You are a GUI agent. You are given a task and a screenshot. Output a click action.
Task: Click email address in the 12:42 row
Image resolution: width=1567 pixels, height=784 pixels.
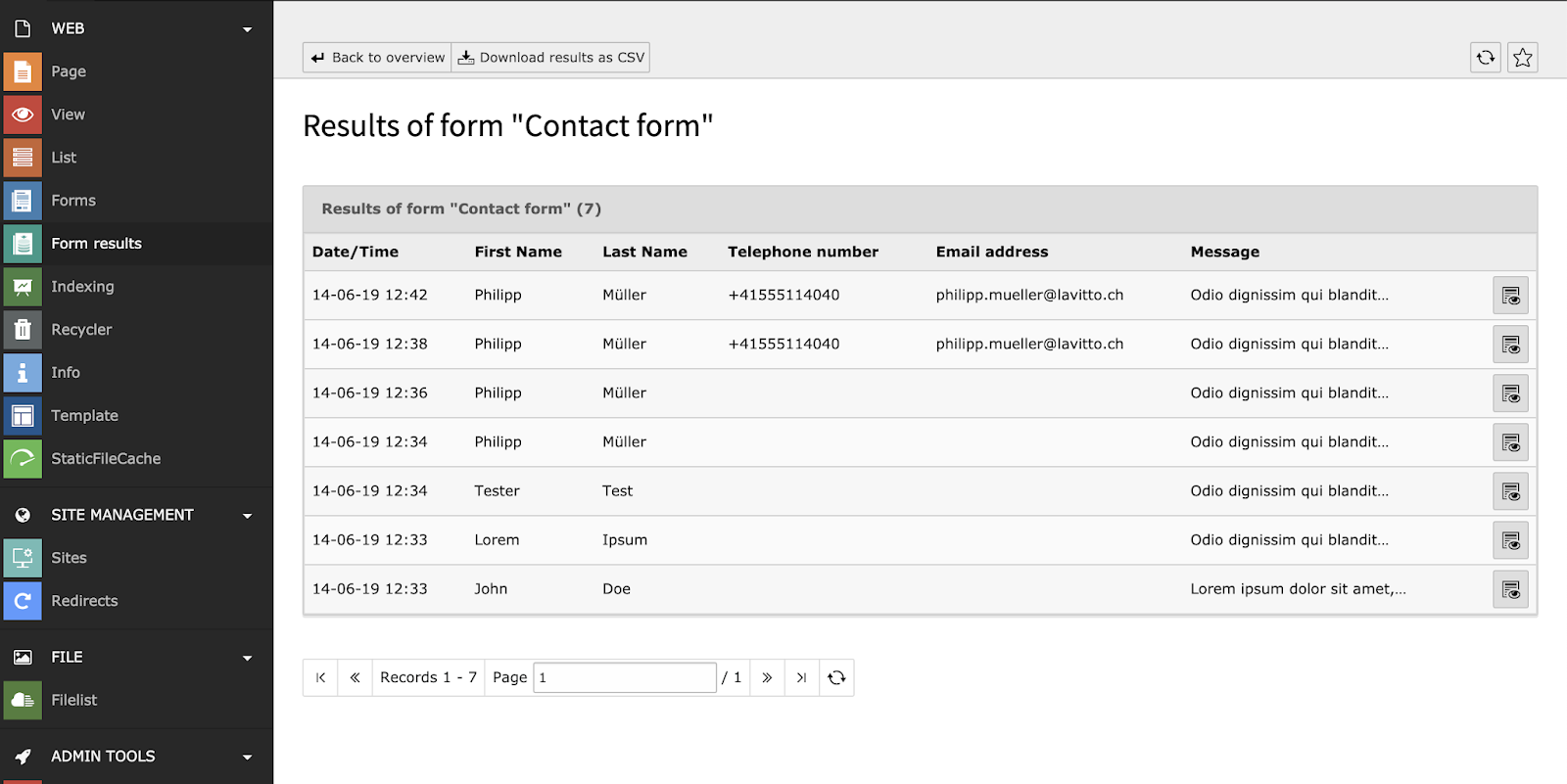point(1029,295)
